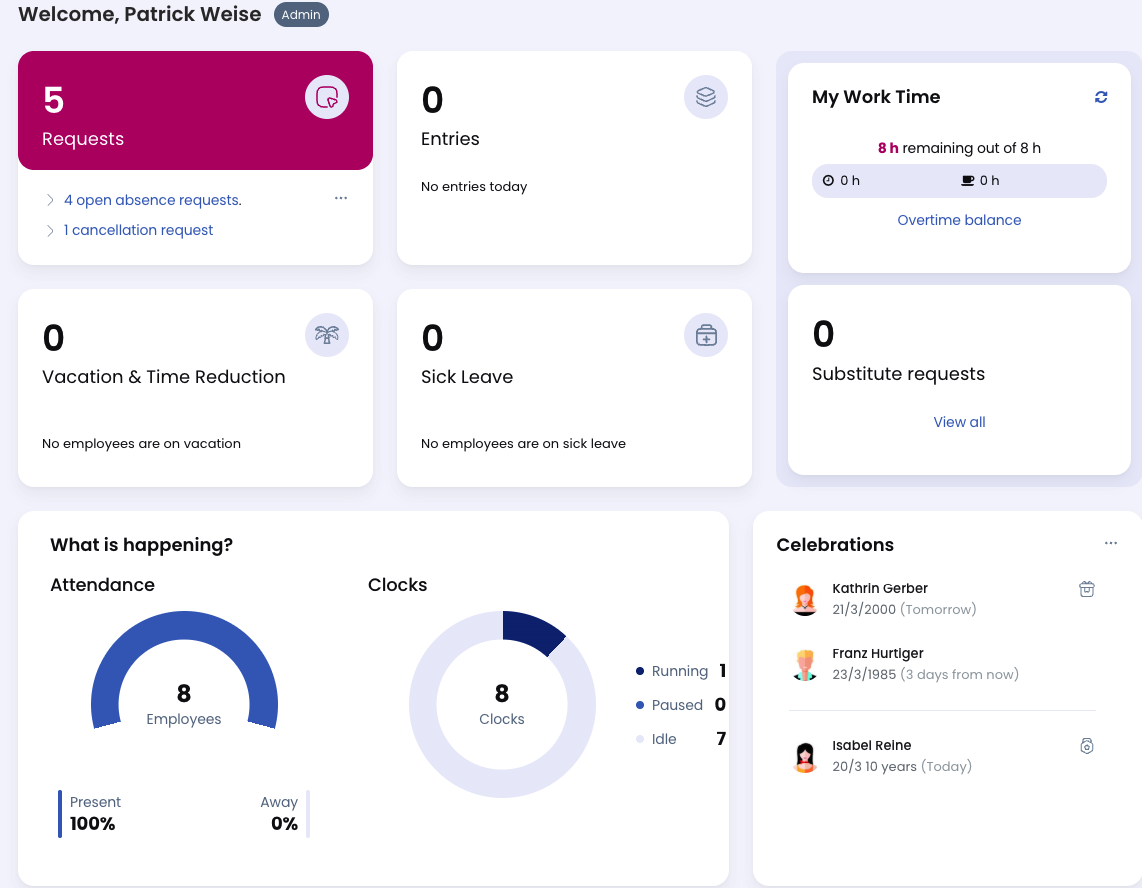The width and height of the screenshot is (1142, 888).
Task: Refresh My Work Time
Action: click(x=1101, y=97)
